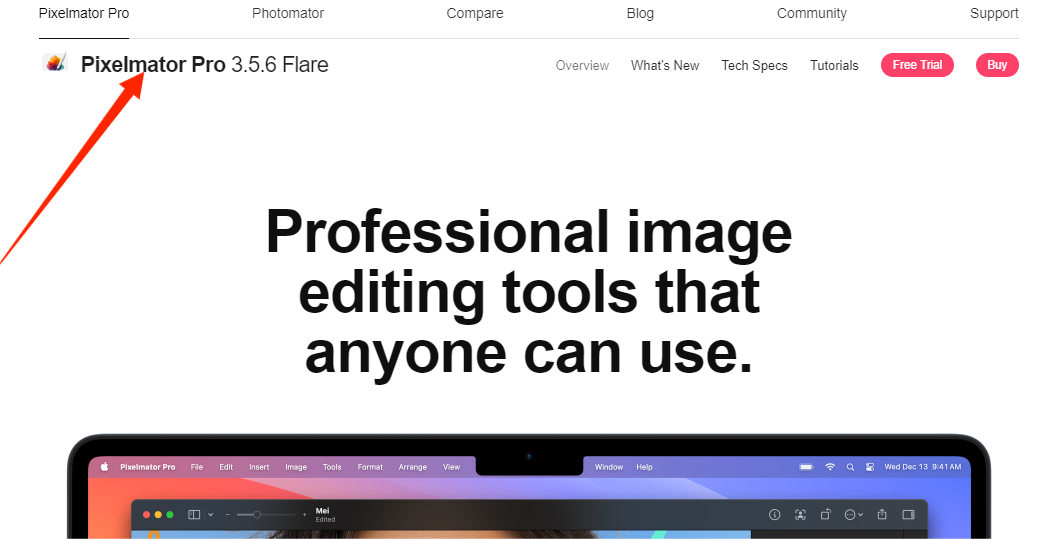Open the Image menu in the mockup

point(296,467)
